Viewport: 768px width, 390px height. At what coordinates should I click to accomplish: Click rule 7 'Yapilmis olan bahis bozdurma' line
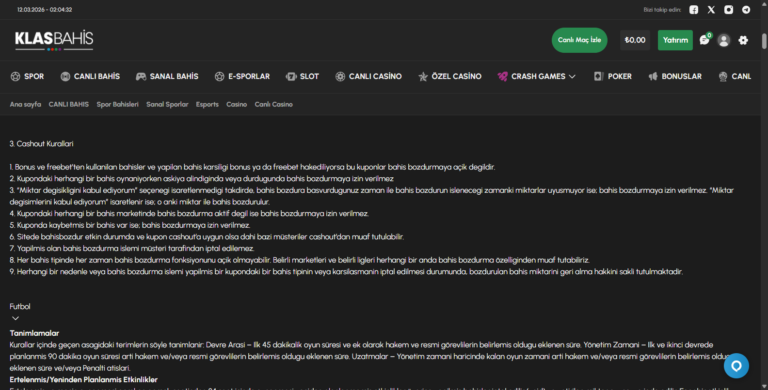point(132,248)
